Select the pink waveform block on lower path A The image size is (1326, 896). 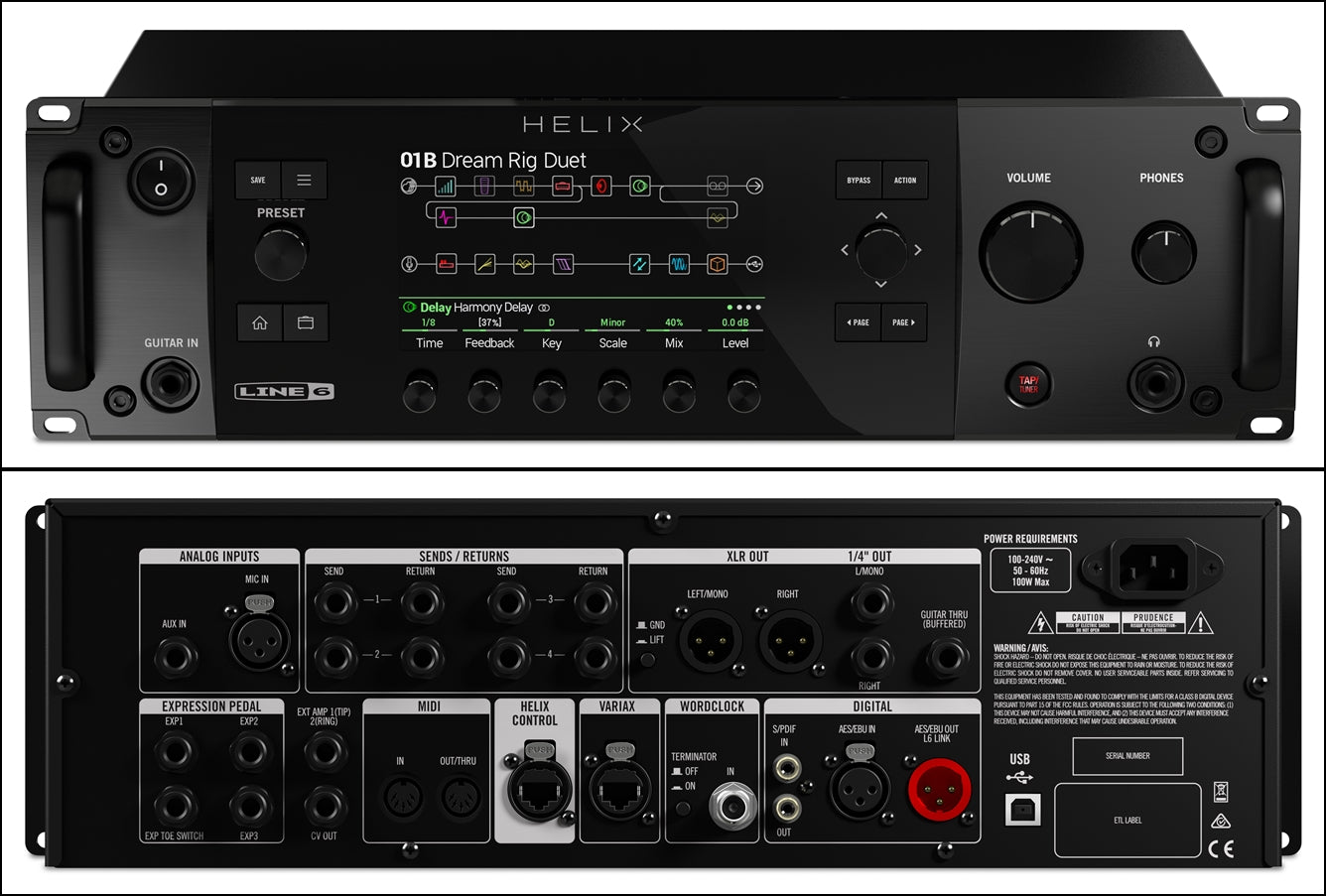(446, 215)
